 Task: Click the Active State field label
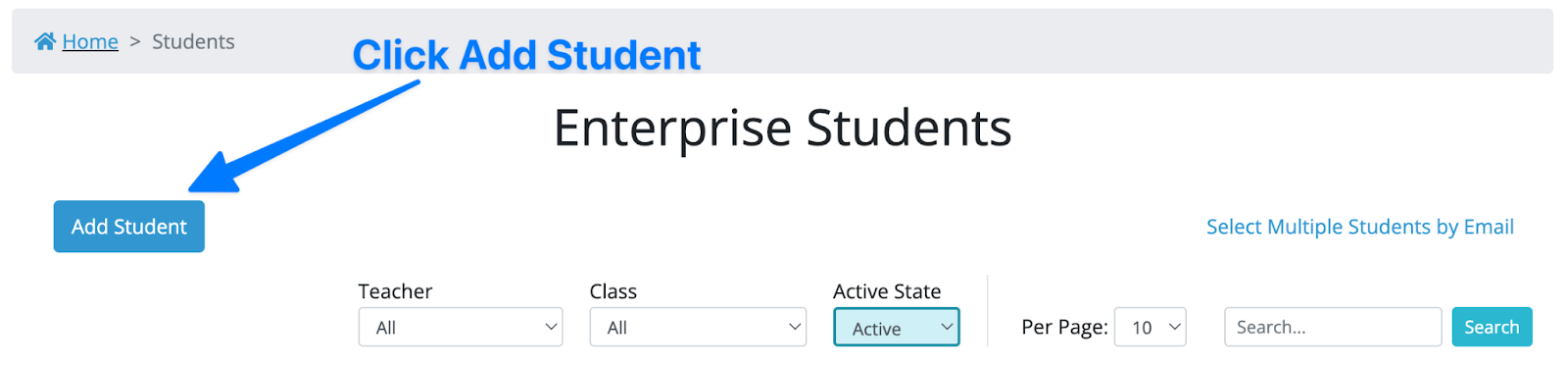(887, 291)
